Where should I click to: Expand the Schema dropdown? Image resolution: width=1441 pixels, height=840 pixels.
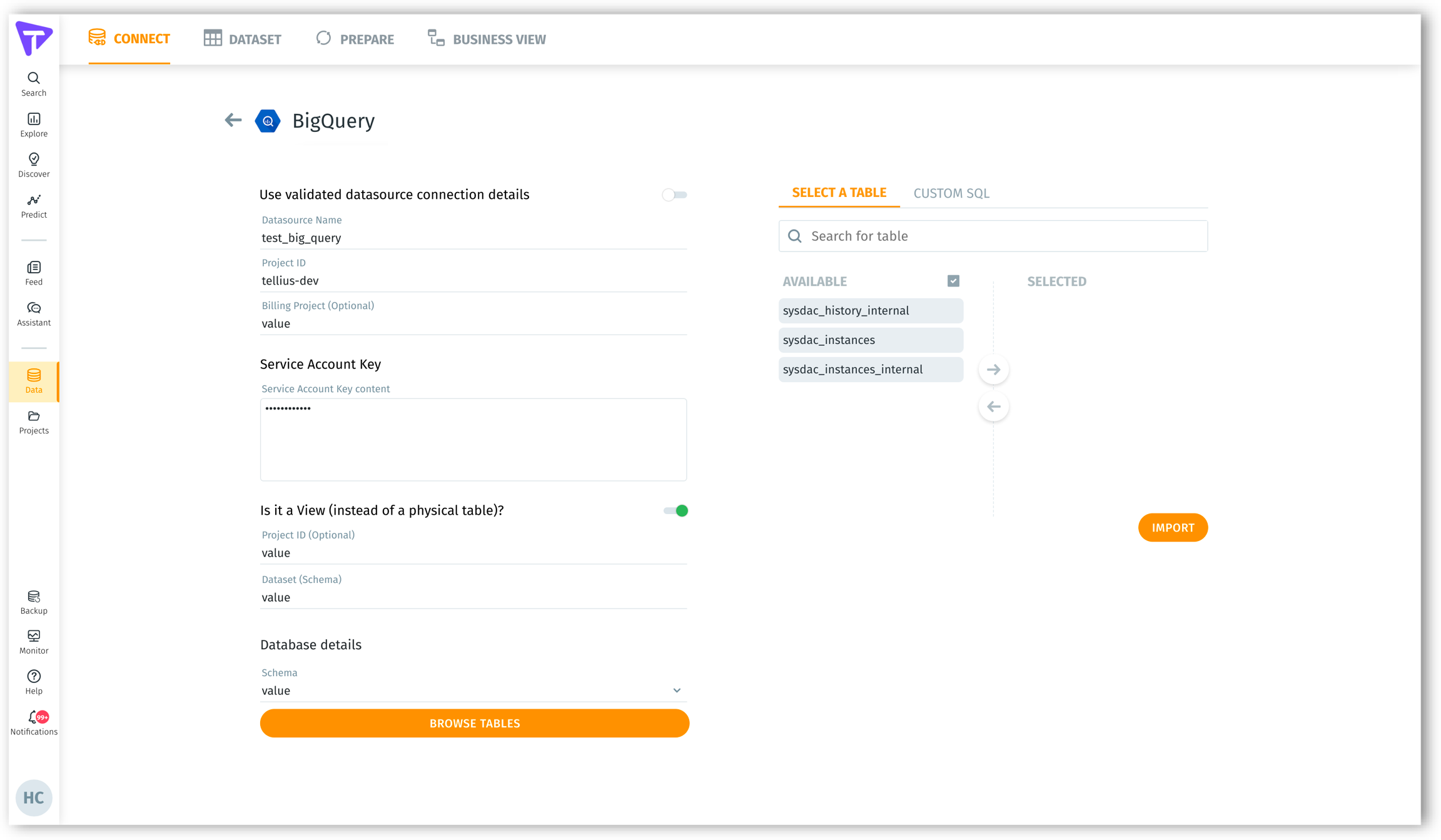coord(676,691)
